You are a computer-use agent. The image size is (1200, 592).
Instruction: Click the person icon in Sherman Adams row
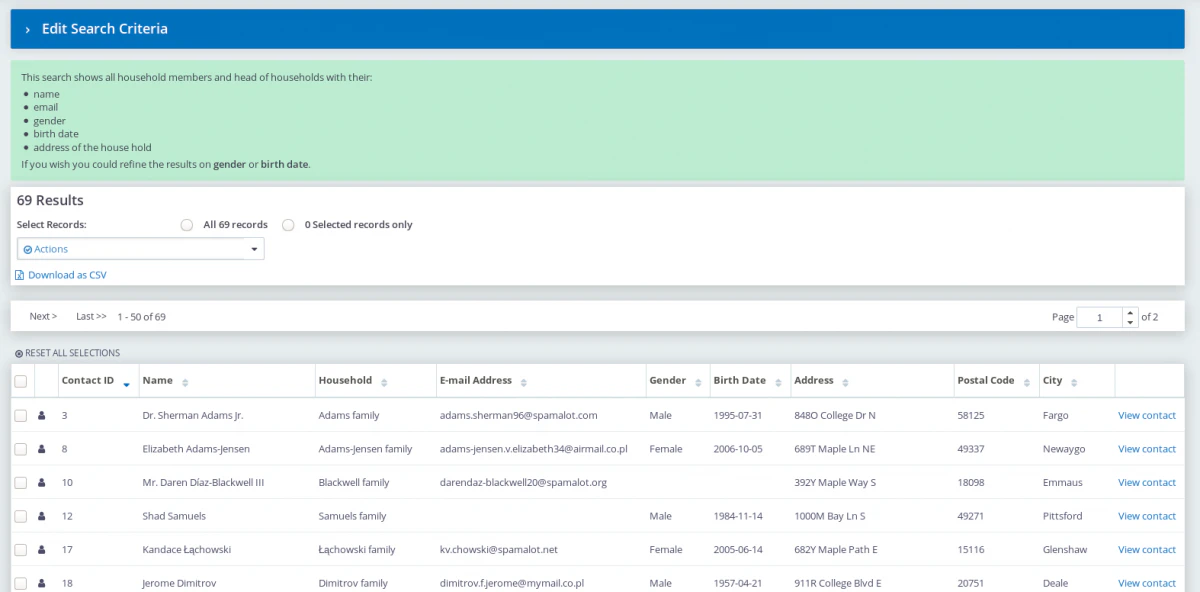(42, 416)
